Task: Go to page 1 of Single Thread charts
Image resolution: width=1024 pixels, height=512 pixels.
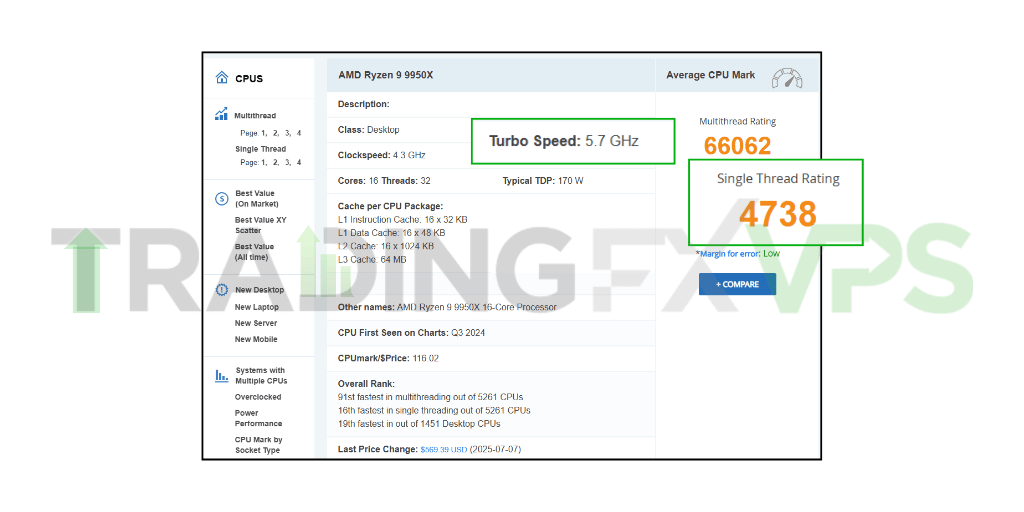Action: click(264, 162)
